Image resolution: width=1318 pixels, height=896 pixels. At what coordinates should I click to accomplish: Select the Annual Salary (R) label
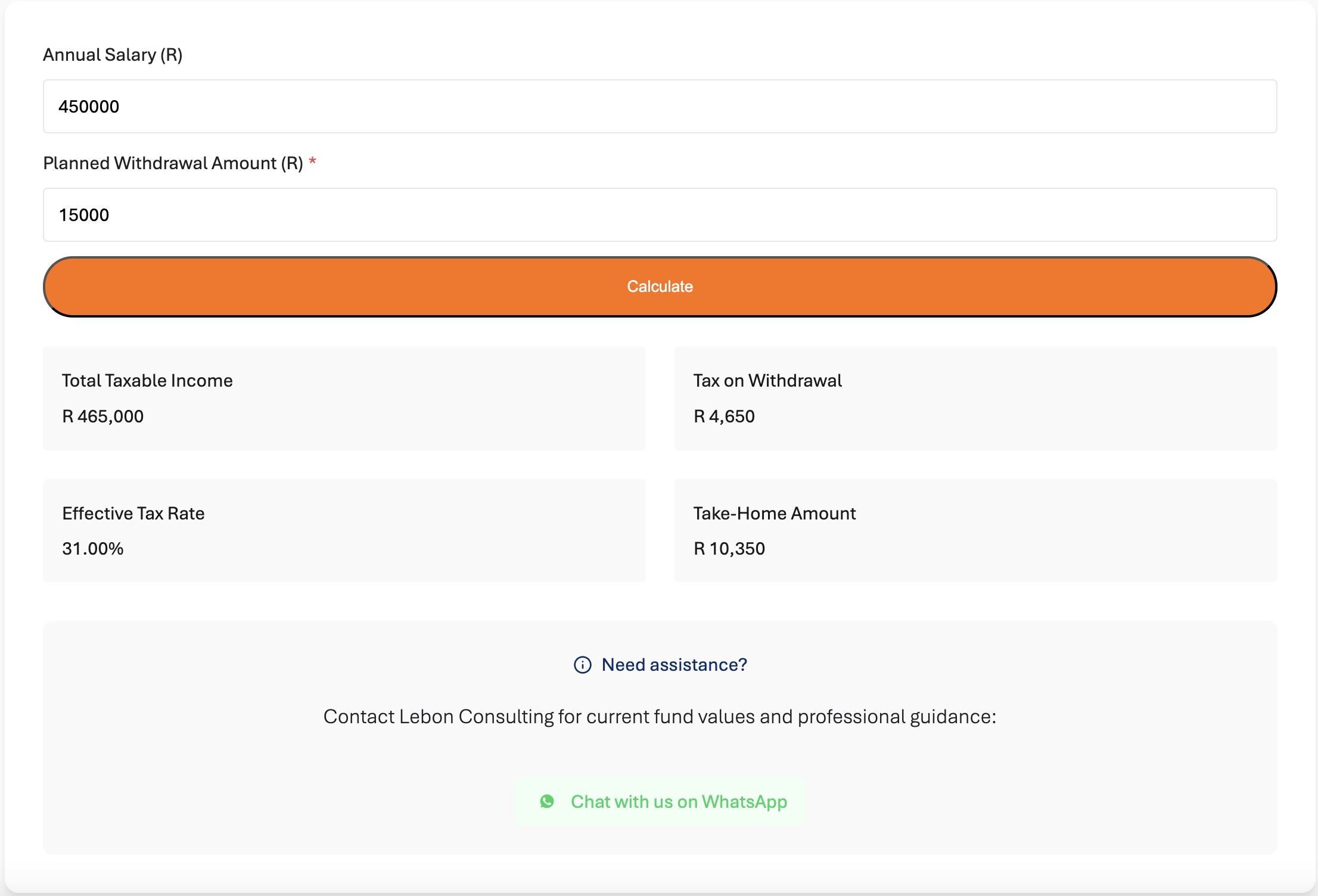tap(113, 55)
